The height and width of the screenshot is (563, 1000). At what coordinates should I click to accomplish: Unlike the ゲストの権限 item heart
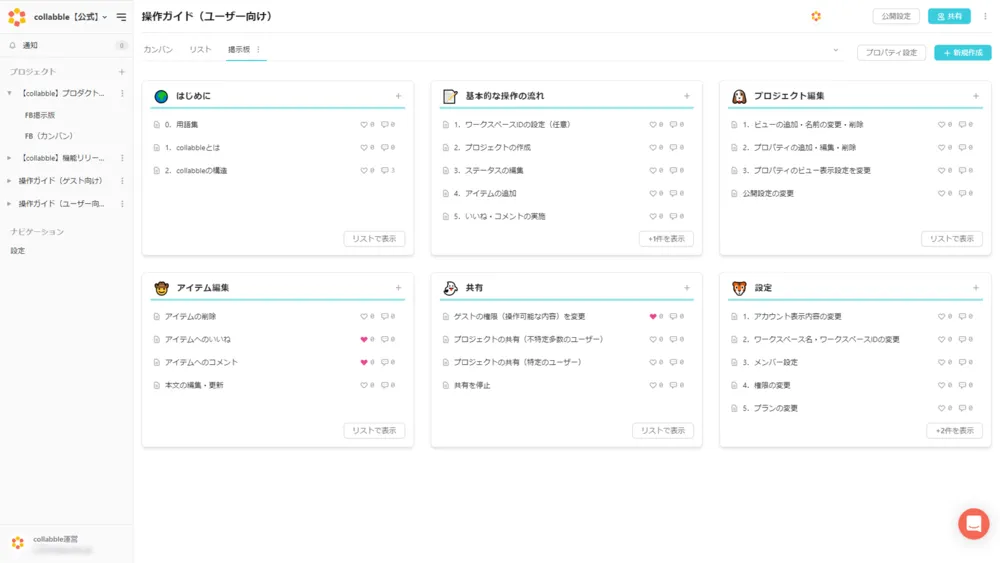(x=652, y=317)
